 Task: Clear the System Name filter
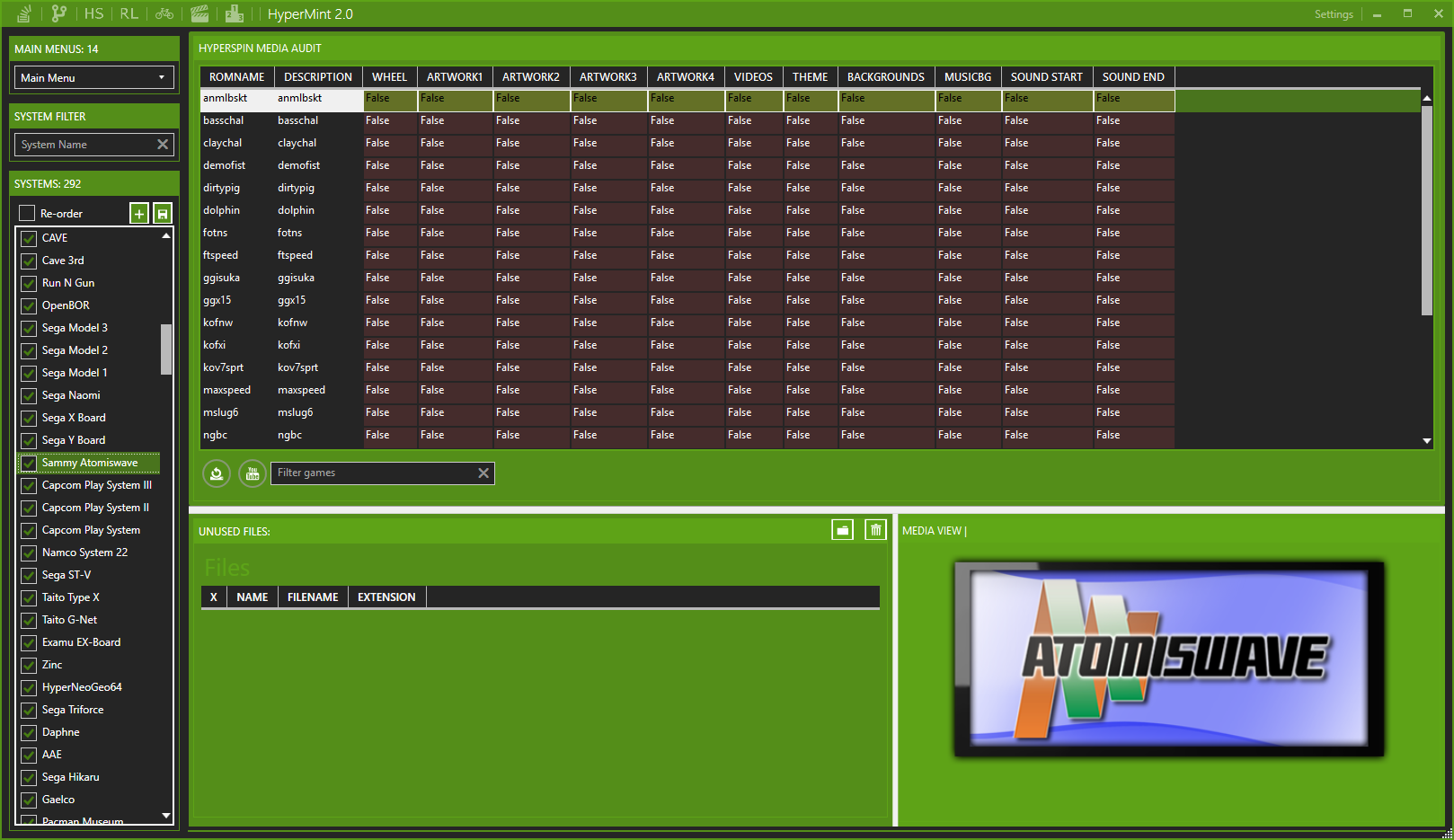coord(163,145)
